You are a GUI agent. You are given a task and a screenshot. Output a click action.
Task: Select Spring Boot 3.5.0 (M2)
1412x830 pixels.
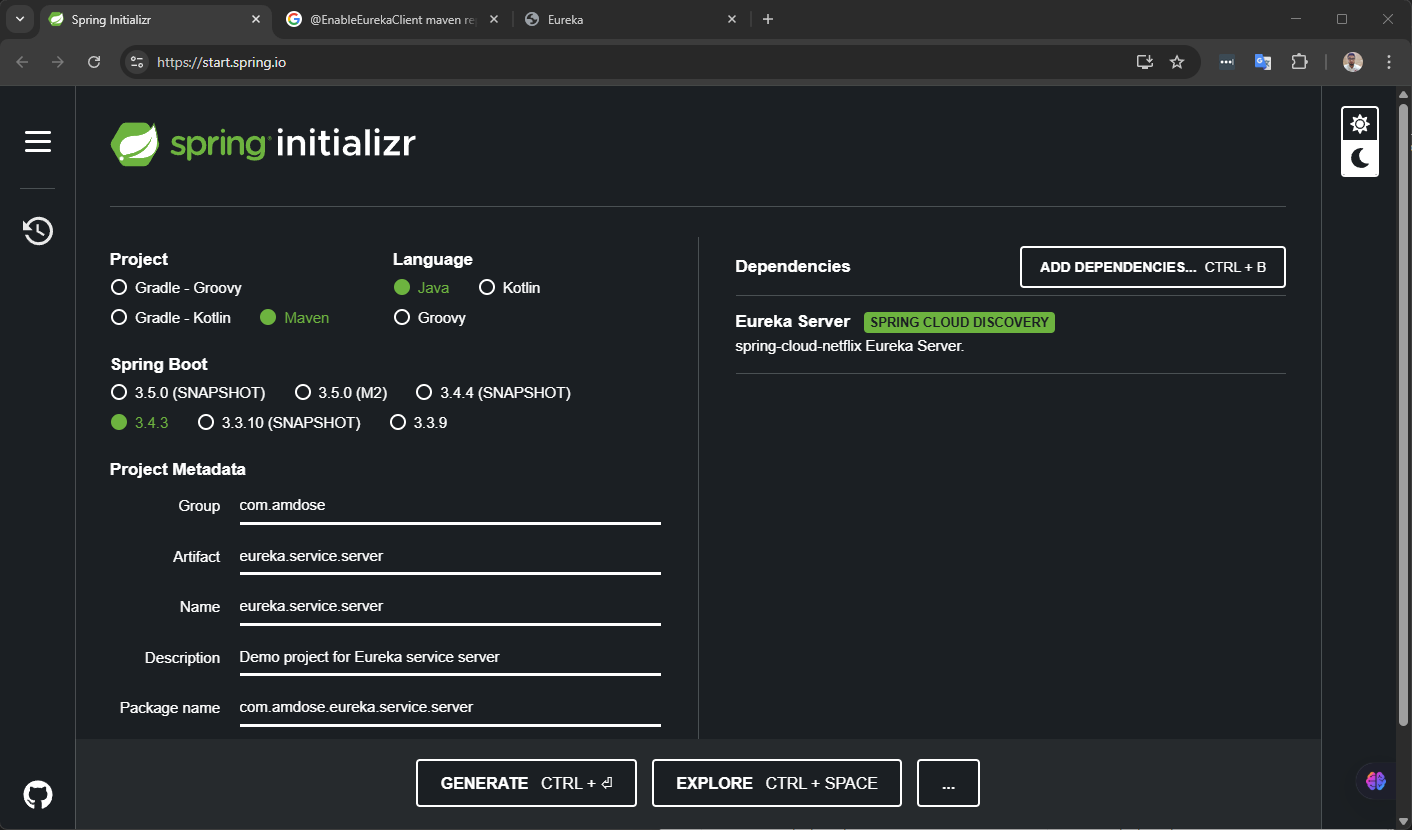click(341, 393)
